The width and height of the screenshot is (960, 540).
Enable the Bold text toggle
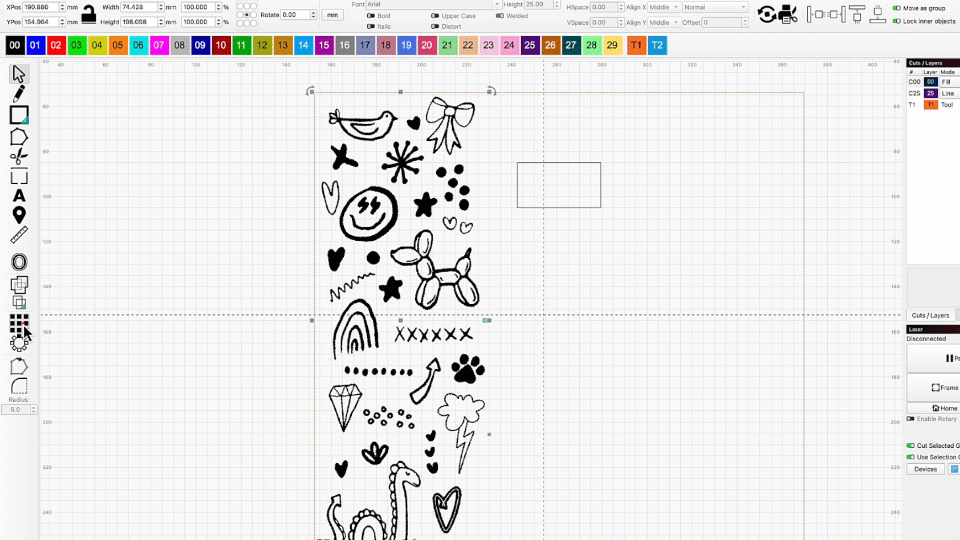(x=371, y=16)
